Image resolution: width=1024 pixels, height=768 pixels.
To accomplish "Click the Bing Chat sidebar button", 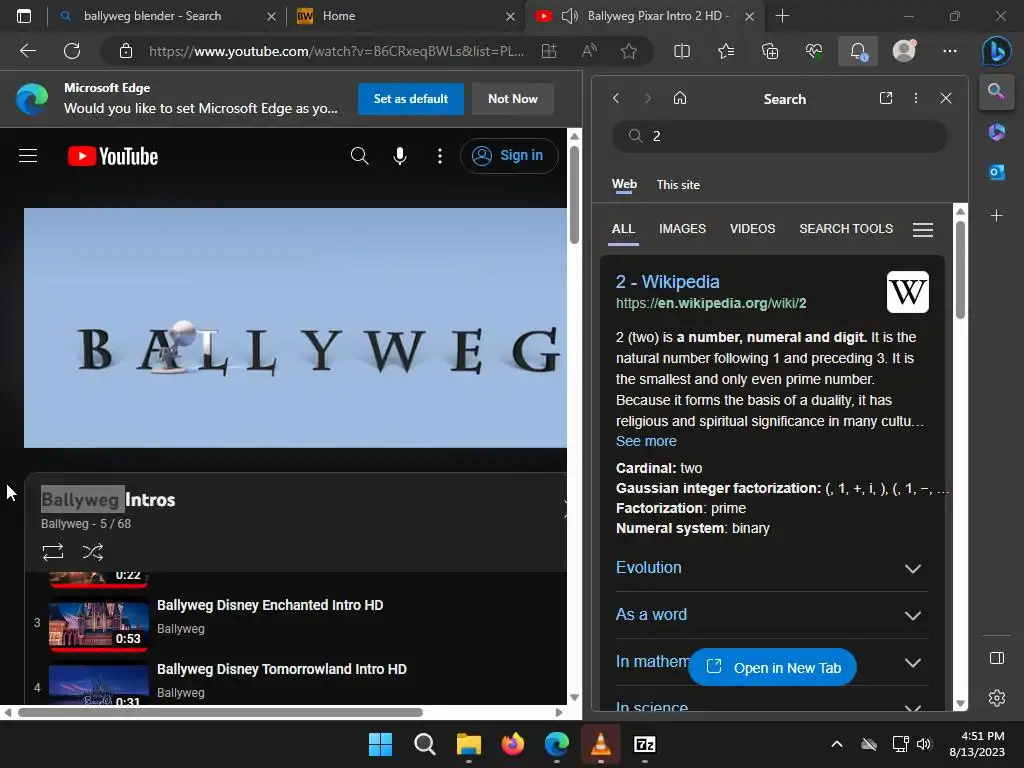I will [x=996, y=51].
